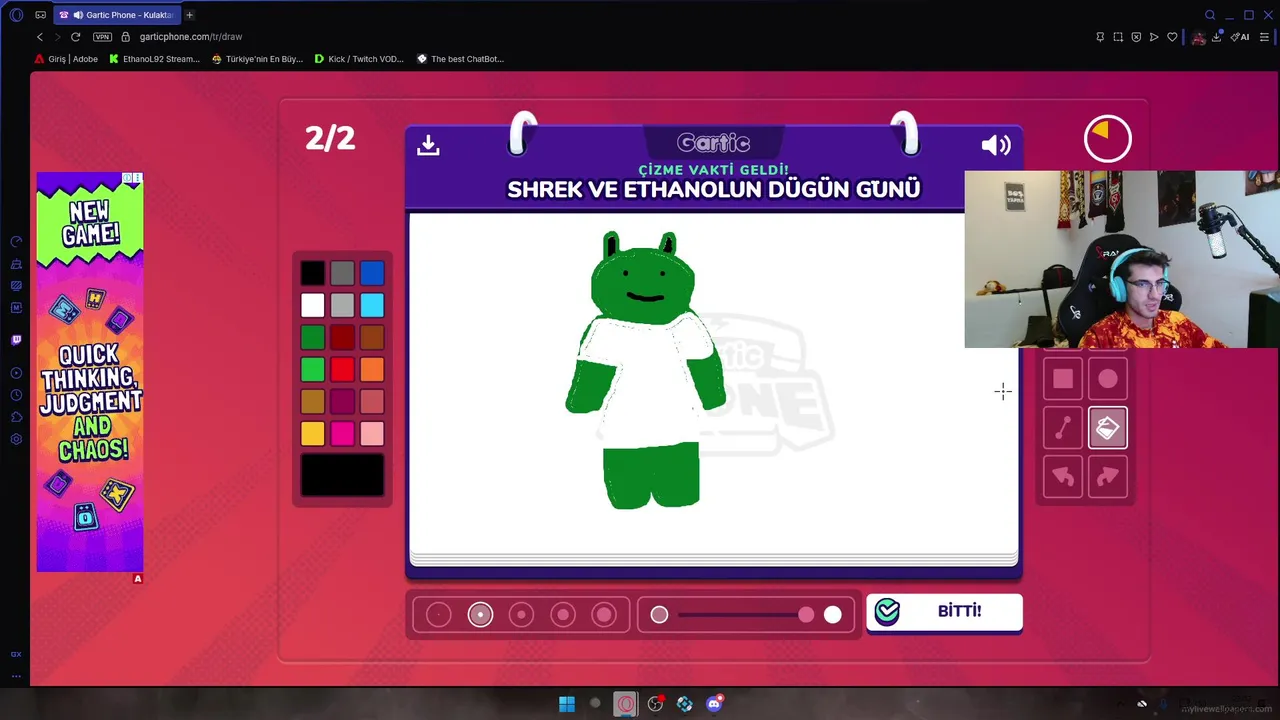The height and width of the screenshot is (720, 1280).
Task: Open the EthanoL92 Stream bookmark
Action: click(x=154, y=59)
